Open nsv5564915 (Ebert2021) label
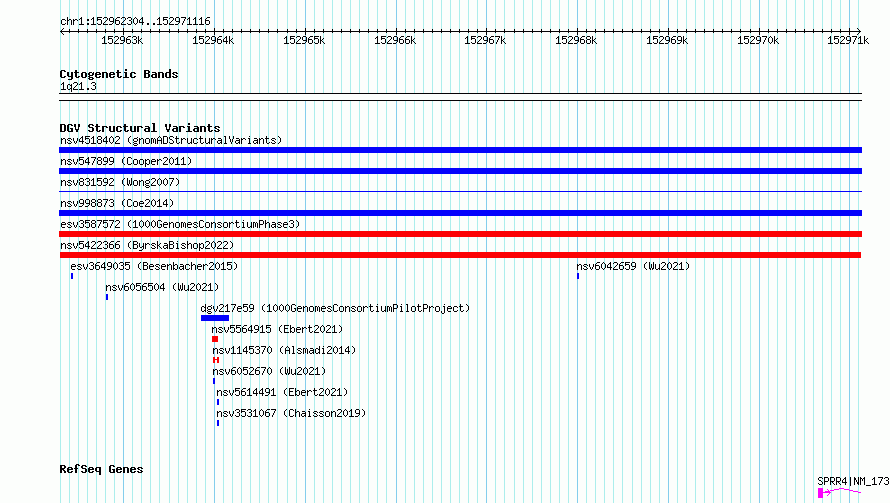 (x=277, y=329)
